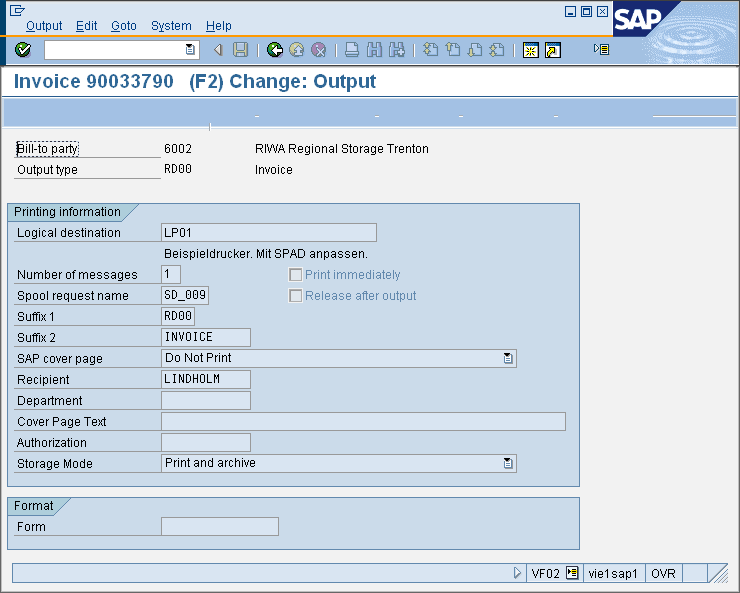Click the Find binoculars icon
Image resolution: width=740 pixels, height=593 pixels.
pos(374,50)
